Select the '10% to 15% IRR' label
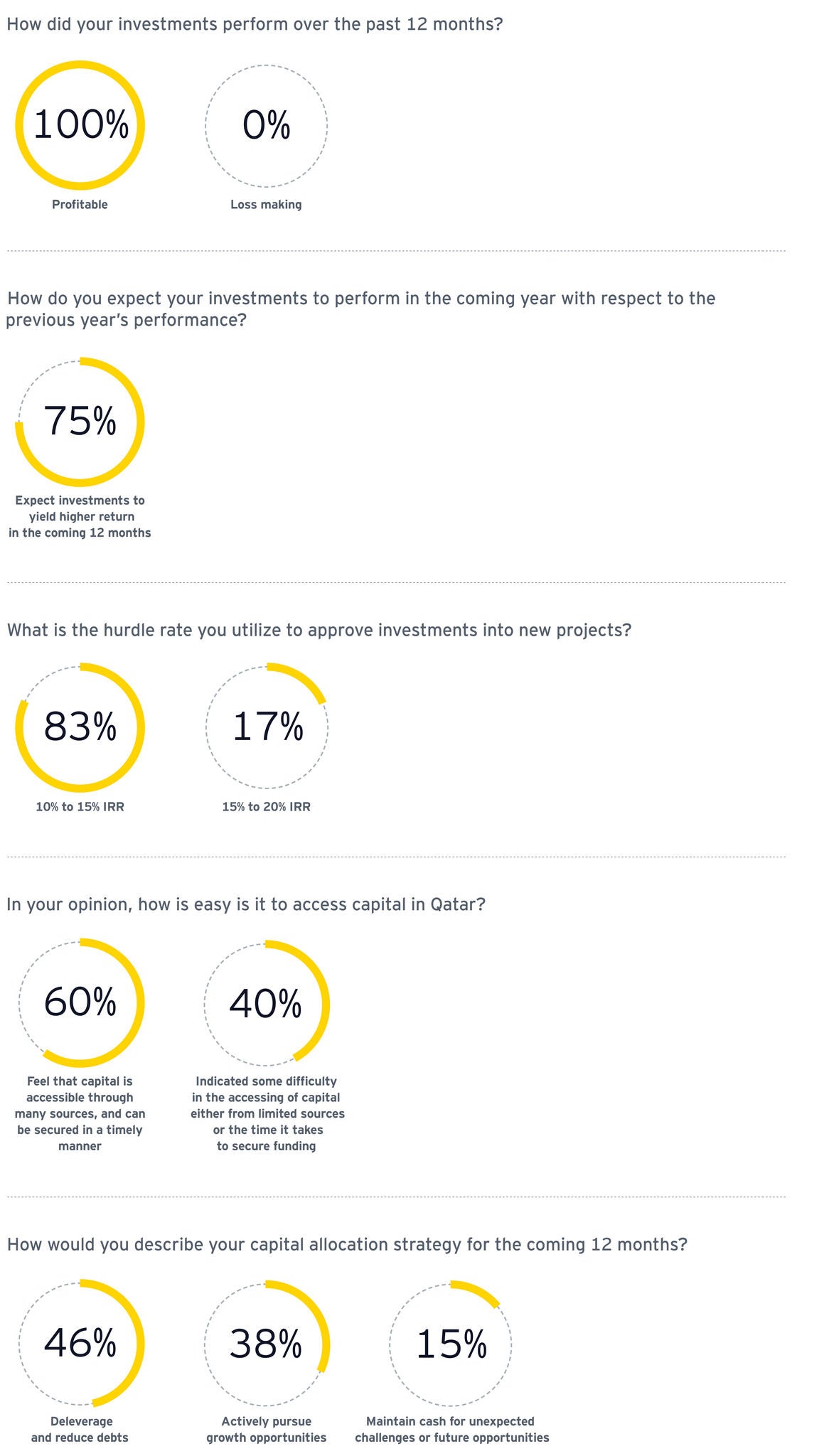Image resolution: width=829 pixels, height=1456 pixels. point(80,807)
